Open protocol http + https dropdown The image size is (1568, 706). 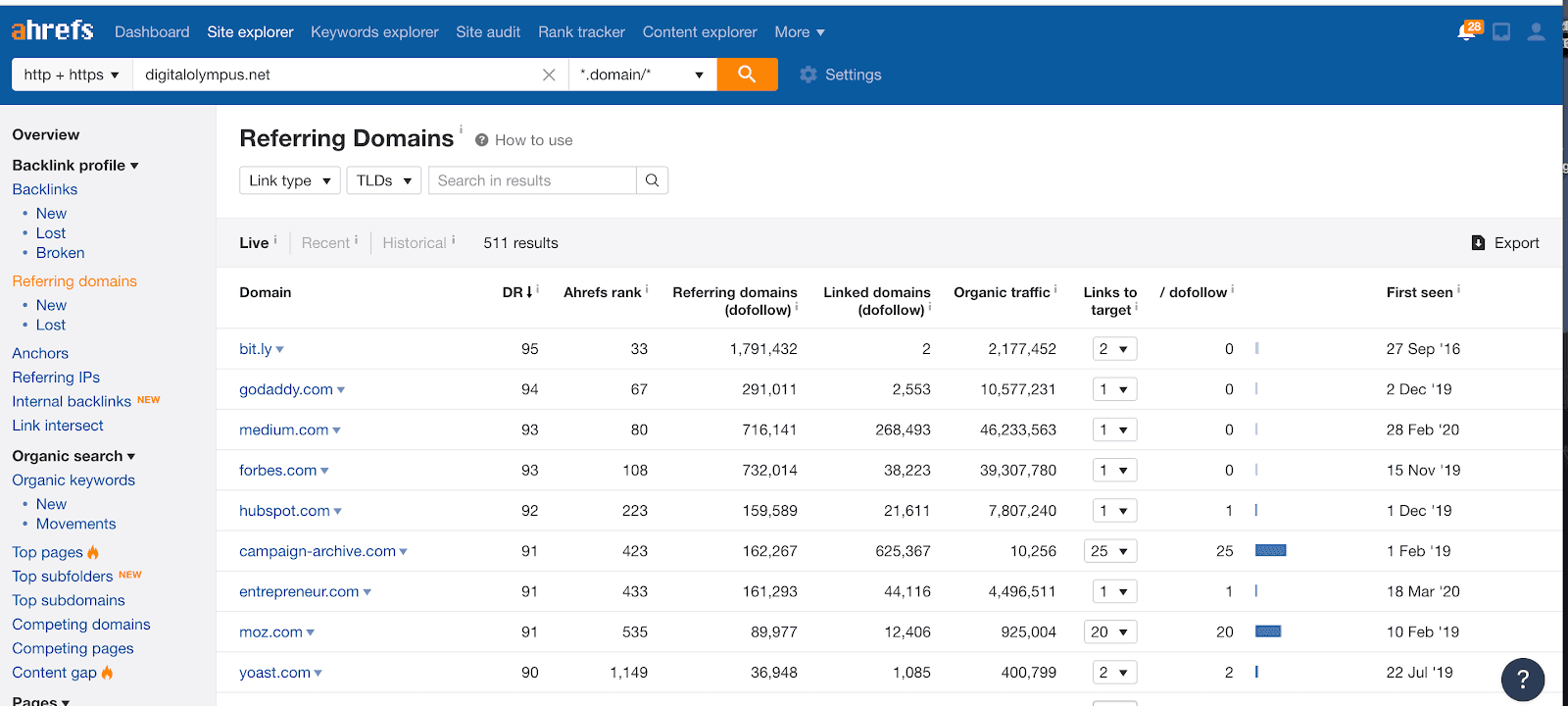pos(72,75)
